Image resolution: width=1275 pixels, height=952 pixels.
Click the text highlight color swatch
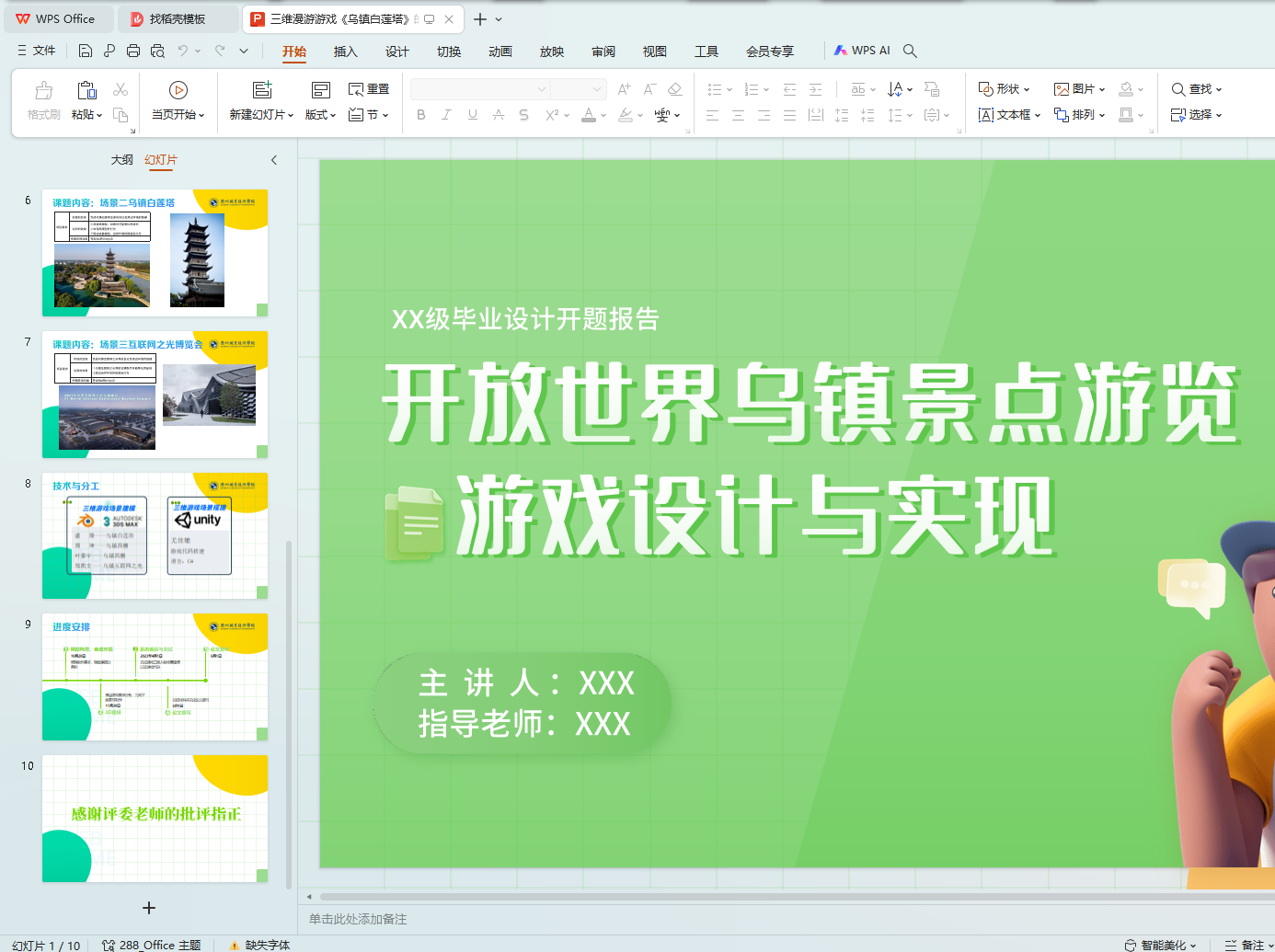click(626, 115)
